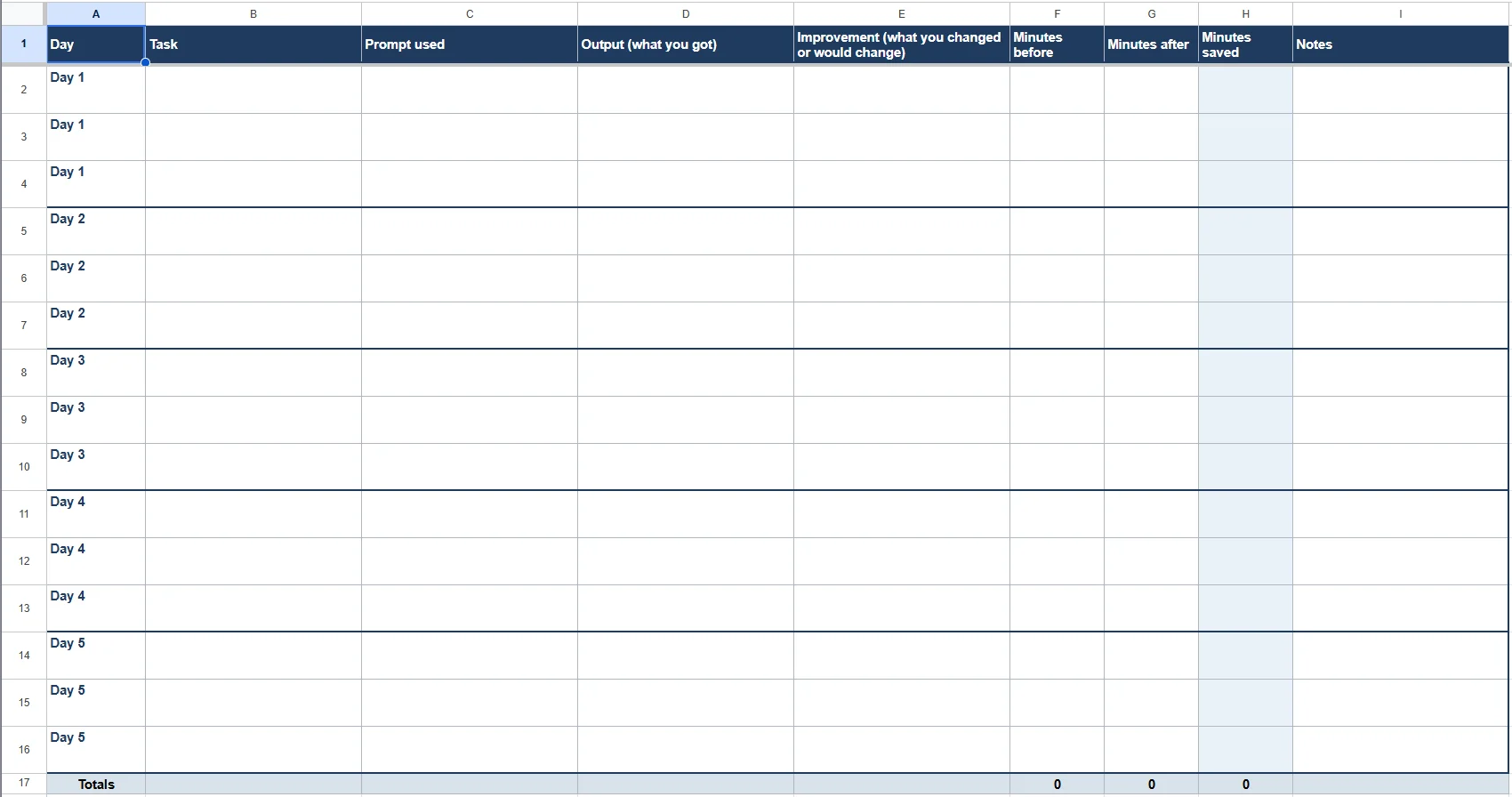Select the row 15 header number

(23, 702)
